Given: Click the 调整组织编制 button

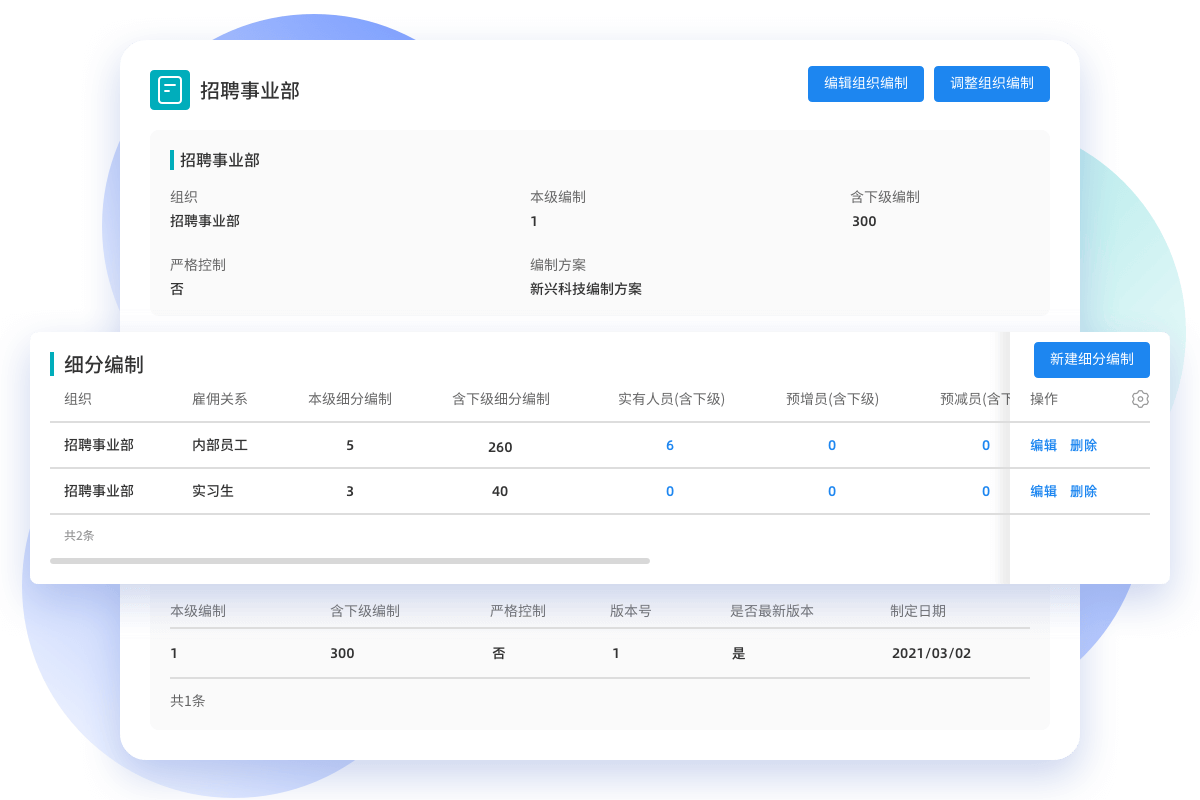Looking at the screenshot, I should coord(991,84).
